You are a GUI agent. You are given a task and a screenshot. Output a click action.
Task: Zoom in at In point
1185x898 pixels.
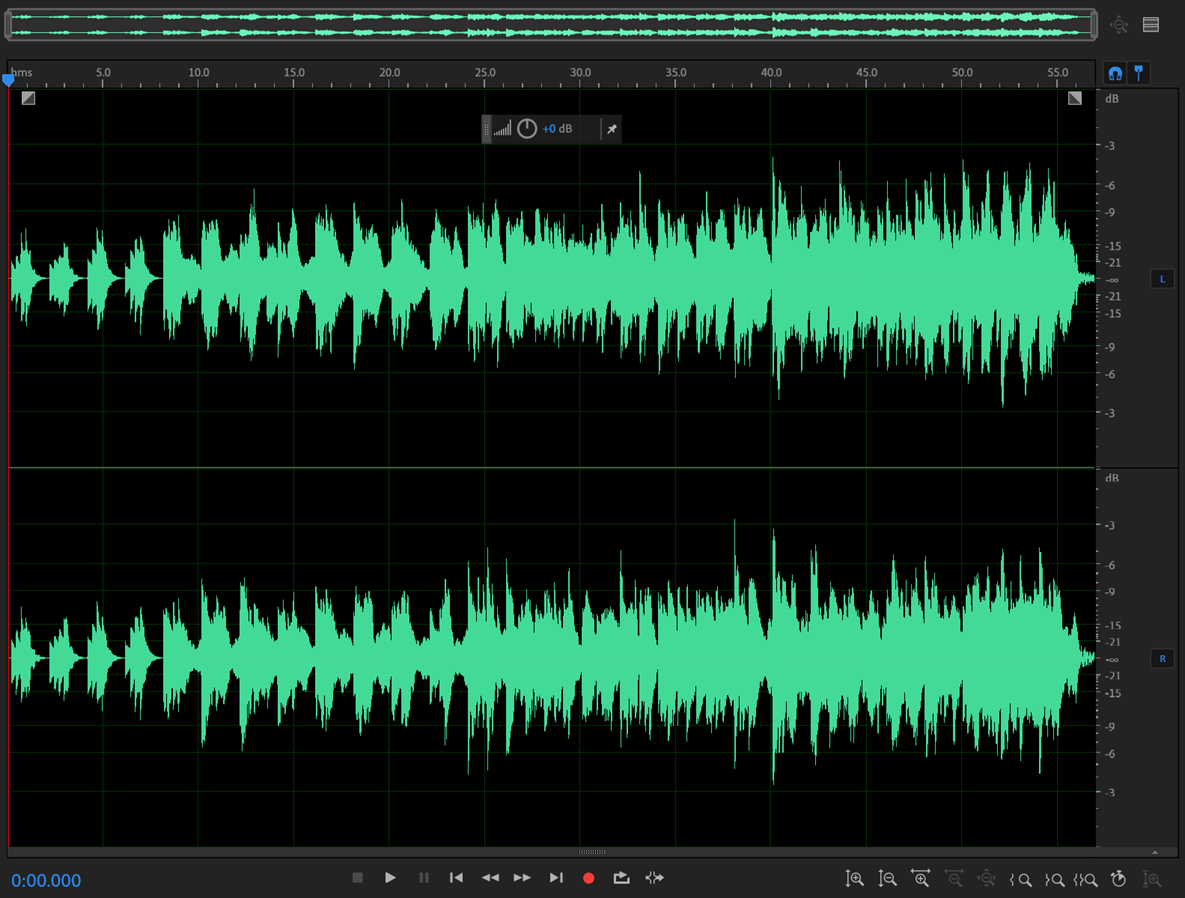tap(1020, 880)
